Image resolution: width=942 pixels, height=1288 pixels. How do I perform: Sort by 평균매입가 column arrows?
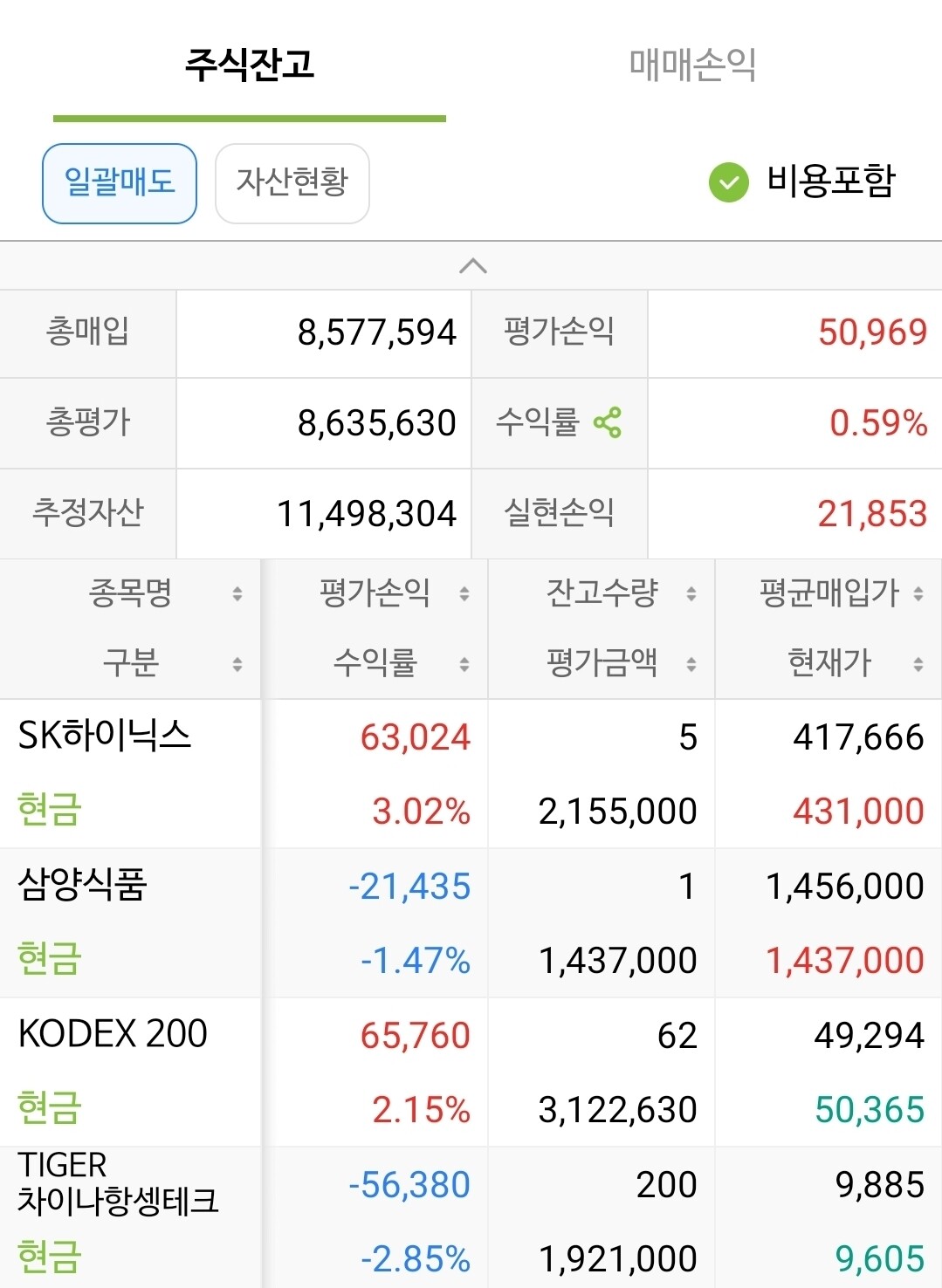918,594
